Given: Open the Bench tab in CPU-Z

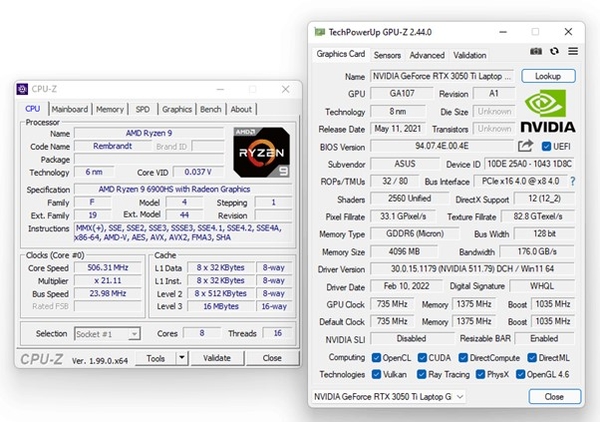Looking at the screenshot, I should tap(211, 109).
